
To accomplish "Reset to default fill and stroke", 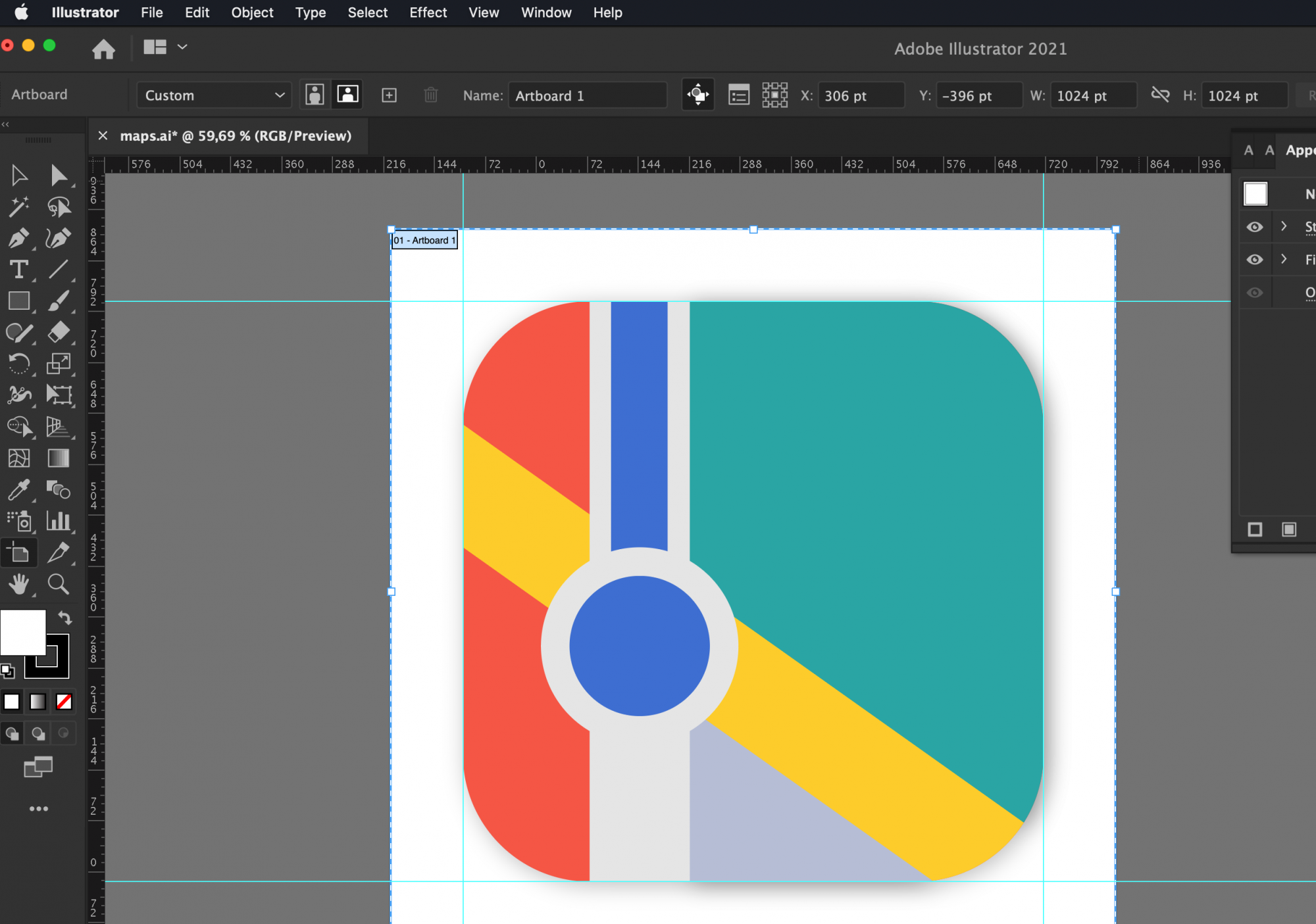I will click(x=7, y=671).
